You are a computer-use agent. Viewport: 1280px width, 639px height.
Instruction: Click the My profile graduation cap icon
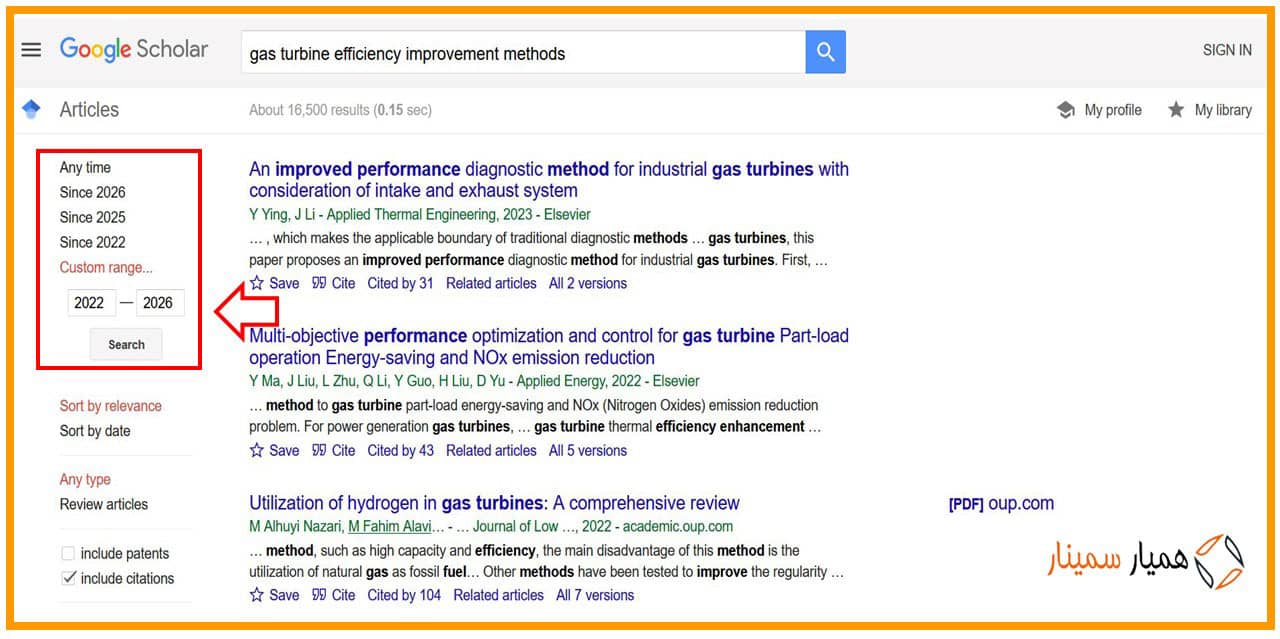pos(1066,110)
